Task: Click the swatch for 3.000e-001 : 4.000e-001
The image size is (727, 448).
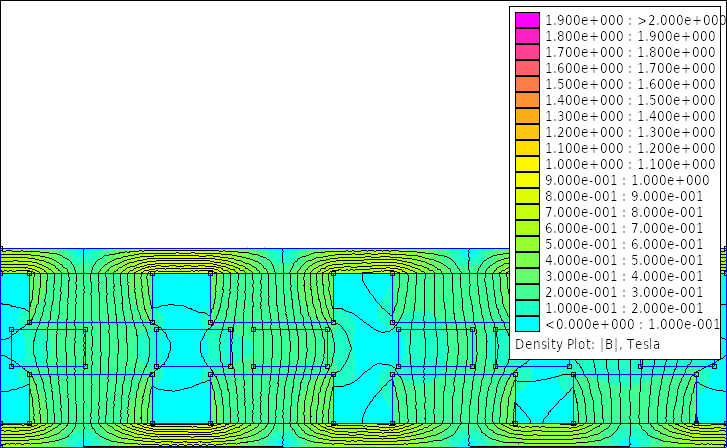Action: coord(527,276)
